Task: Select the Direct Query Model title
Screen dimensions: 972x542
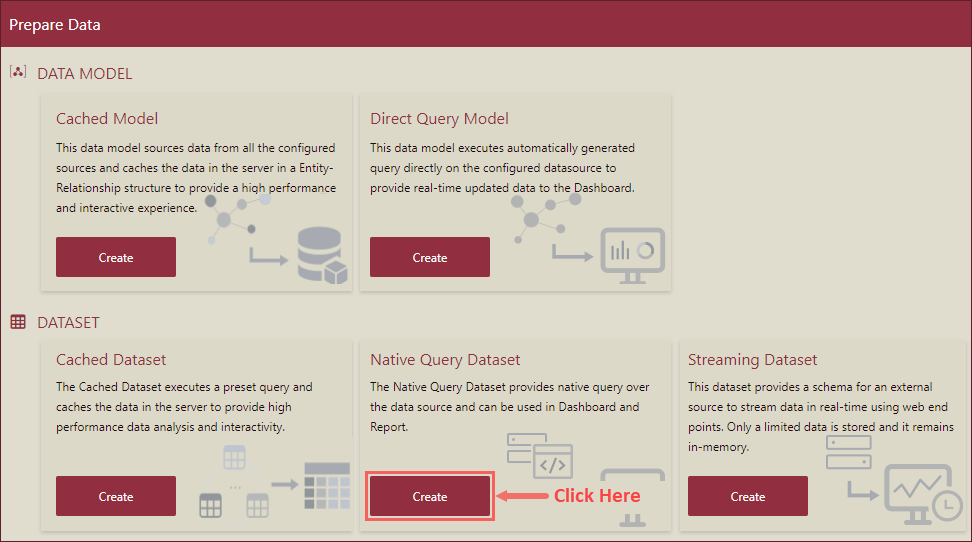Action: pyautogui.click(x=439, y=118)
